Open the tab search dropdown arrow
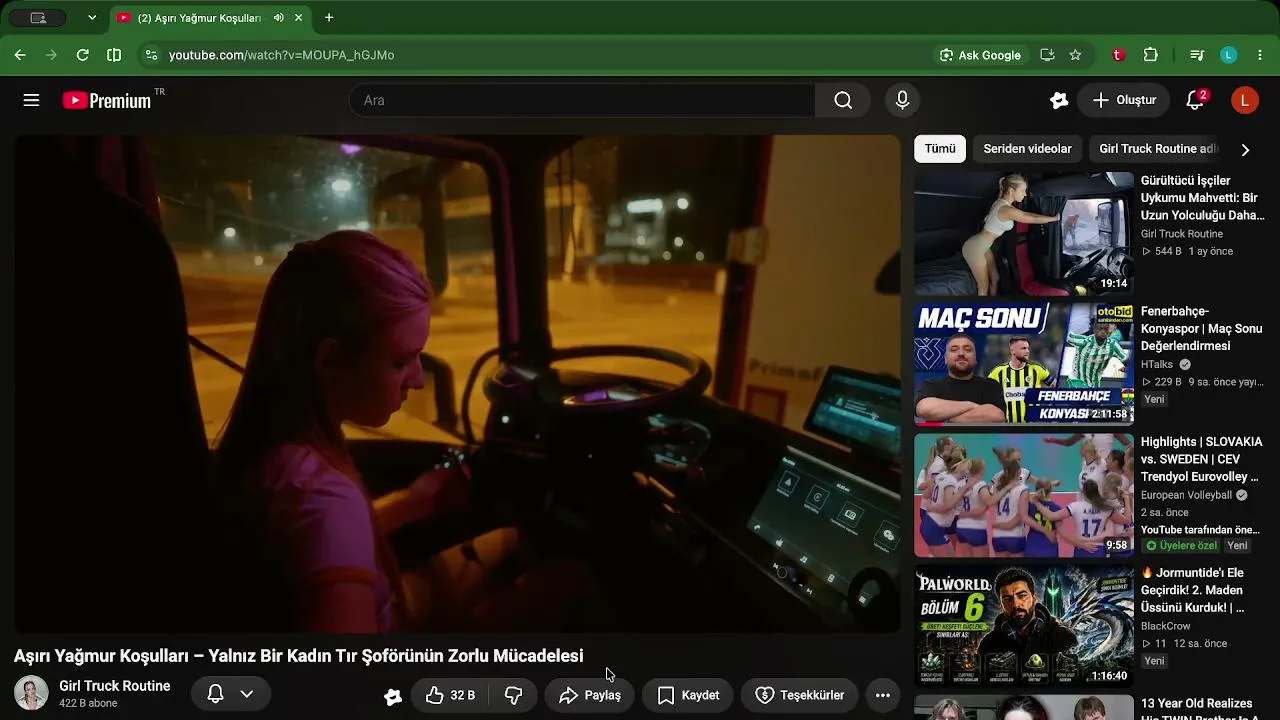This screenshot has height=720, width=1280. (92, 18)
